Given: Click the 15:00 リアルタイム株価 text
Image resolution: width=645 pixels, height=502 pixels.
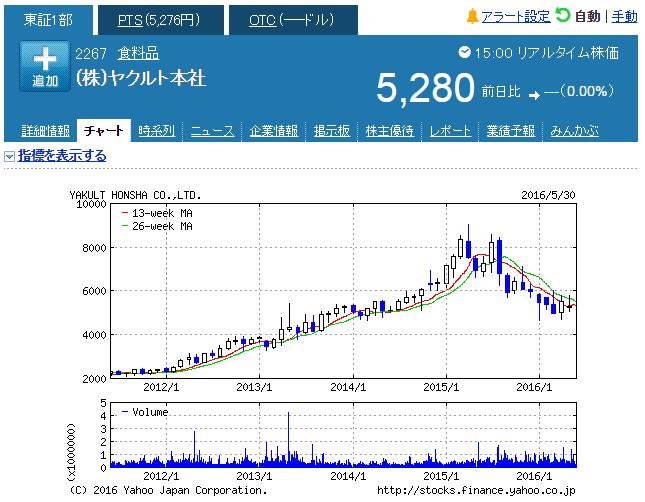Looking at the screenshot, I should tap(547, 53).
